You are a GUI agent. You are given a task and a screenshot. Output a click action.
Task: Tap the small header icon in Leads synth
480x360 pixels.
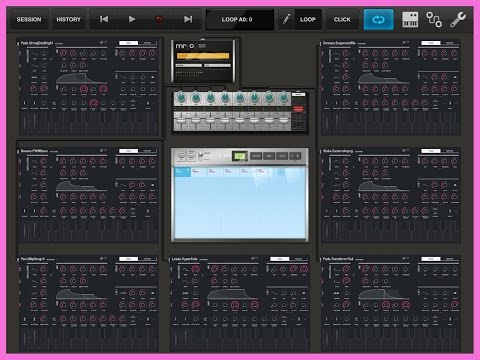coord(255,258)
